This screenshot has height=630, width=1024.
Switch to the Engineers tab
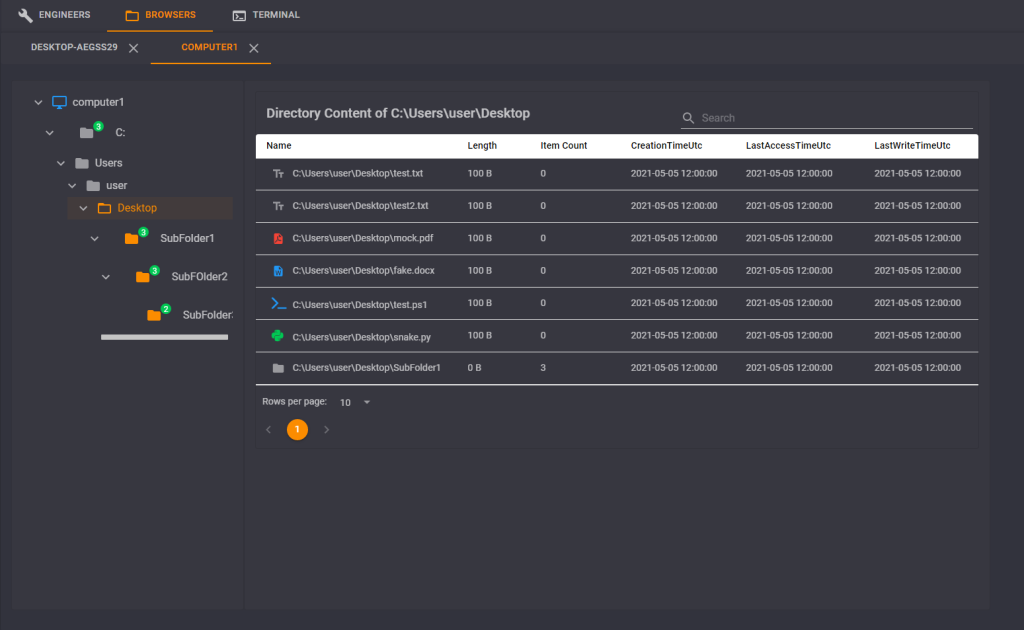coord(54,15)
